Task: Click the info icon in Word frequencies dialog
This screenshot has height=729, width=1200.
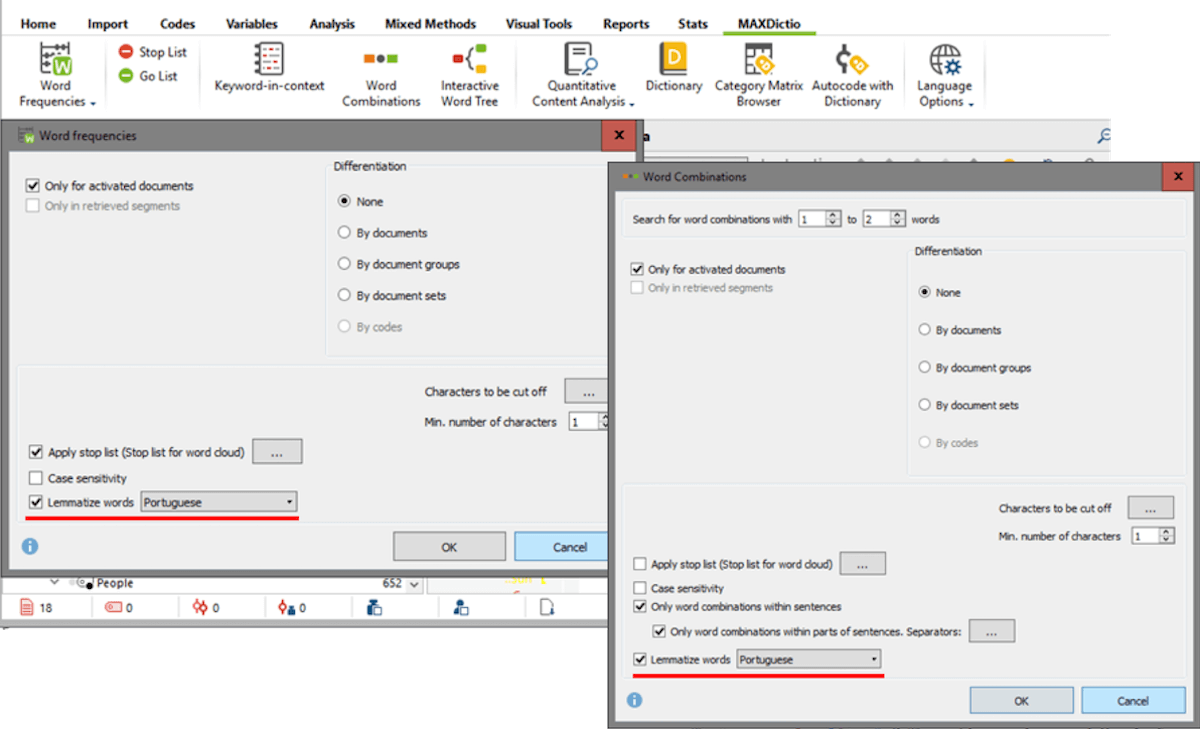Action: coord(30,547)
